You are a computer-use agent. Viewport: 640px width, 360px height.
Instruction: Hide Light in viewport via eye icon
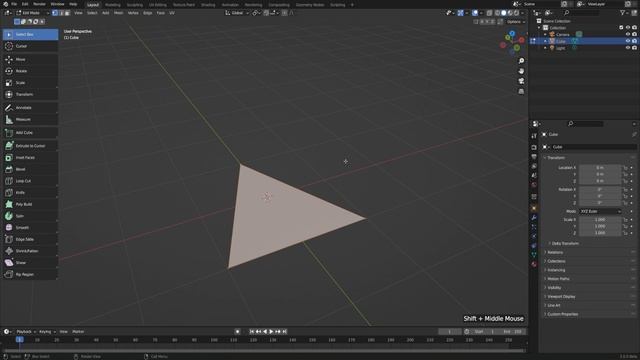[628, 48]
